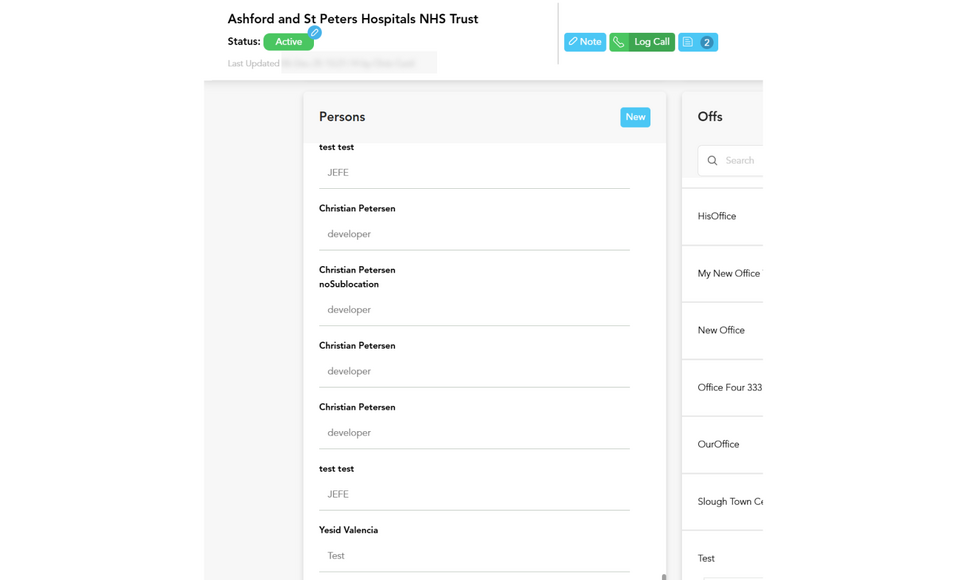The height and width of the screenshot is (580, 967).
Task: Click the Active status badge
Action: click(289, 42)
